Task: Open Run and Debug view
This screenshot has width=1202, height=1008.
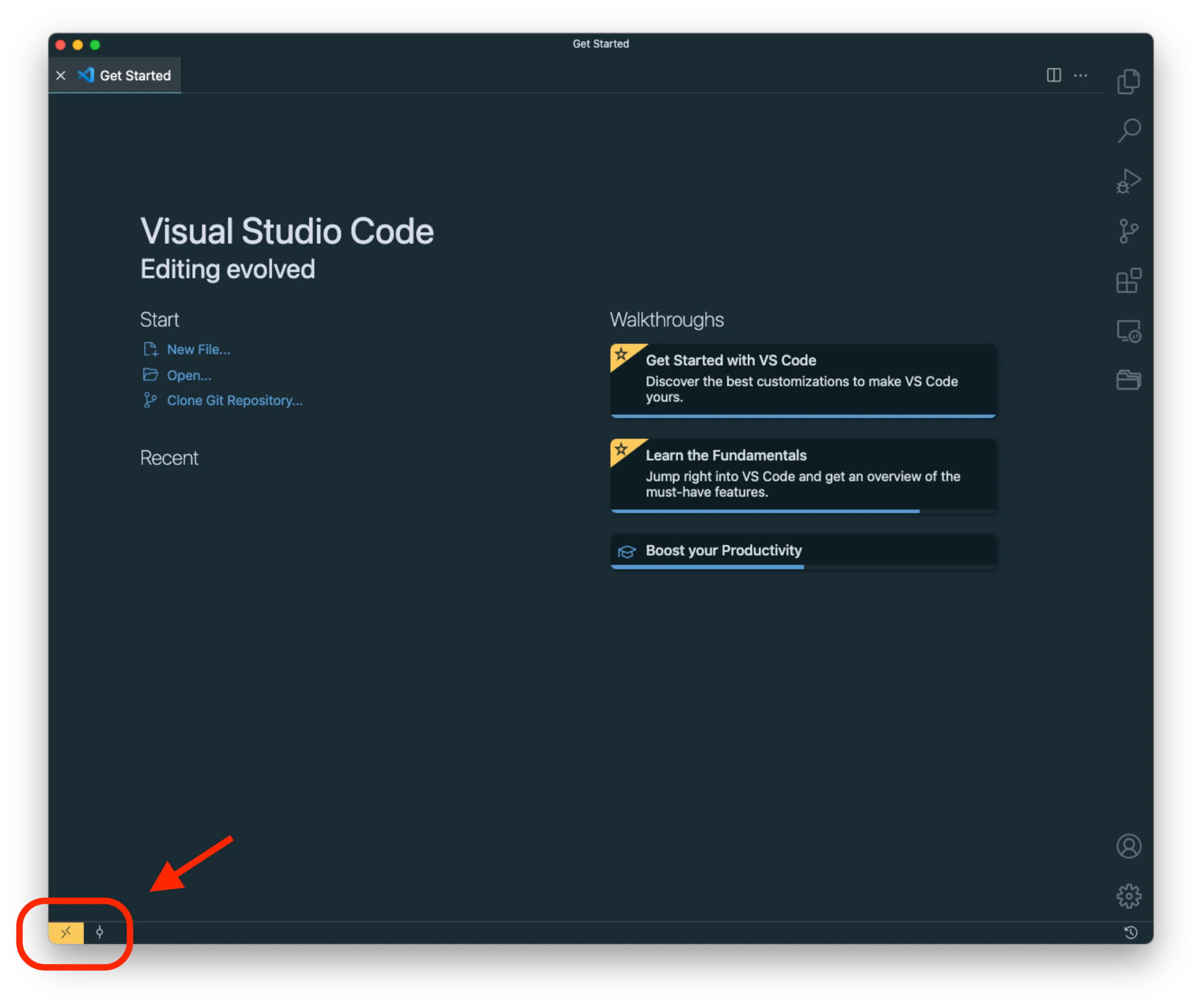Action: (1128, 181)
